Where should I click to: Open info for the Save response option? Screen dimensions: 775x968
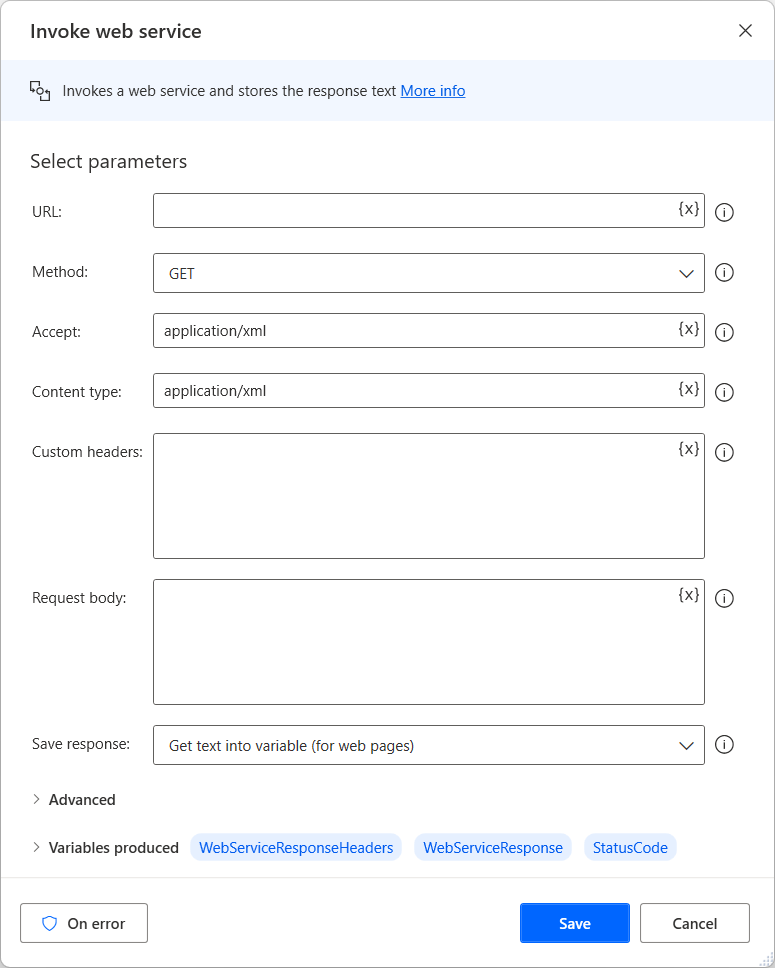[724, 745]
